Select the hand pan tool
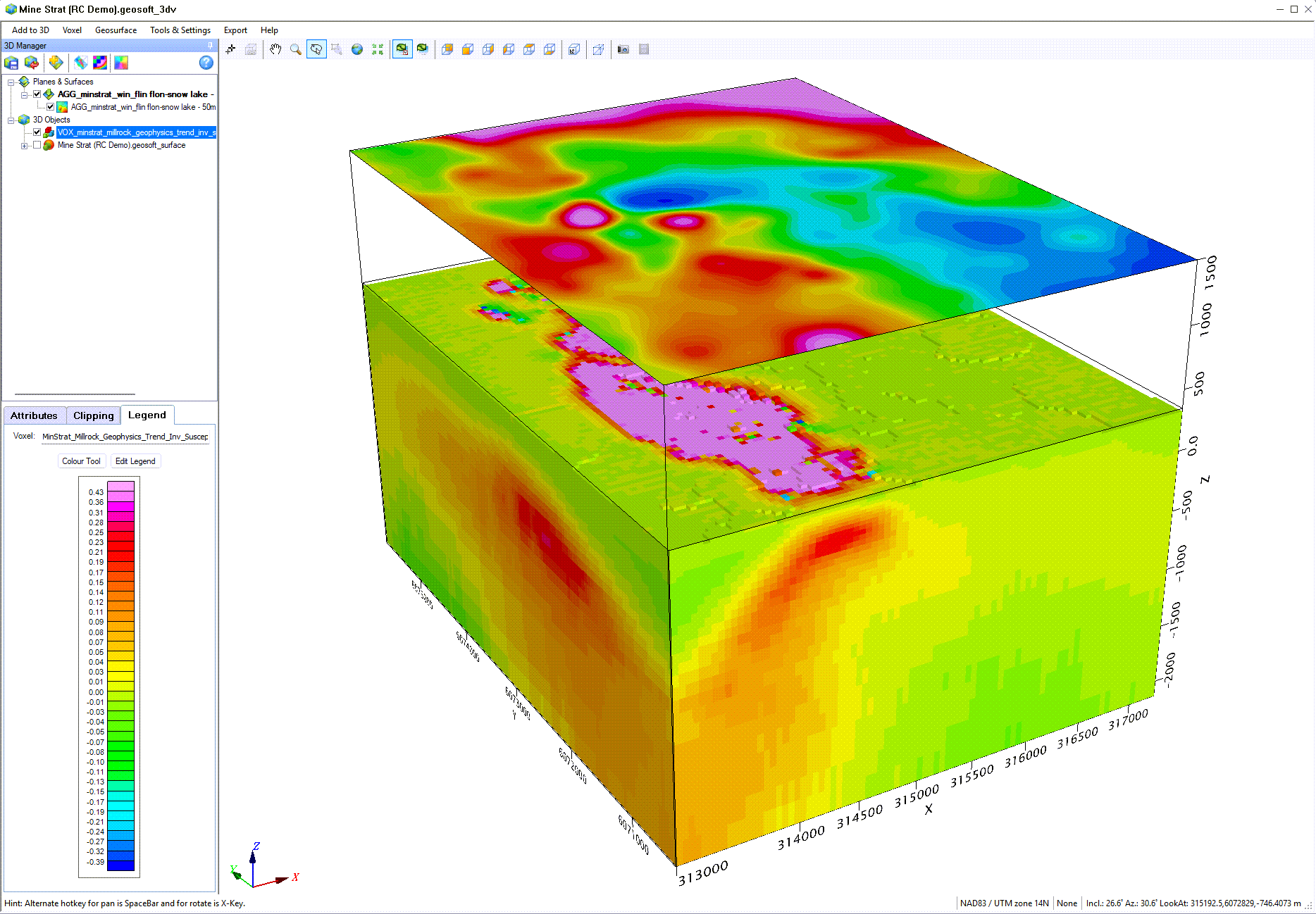This screenshot has height=914, width=1316. pos(275,49)
